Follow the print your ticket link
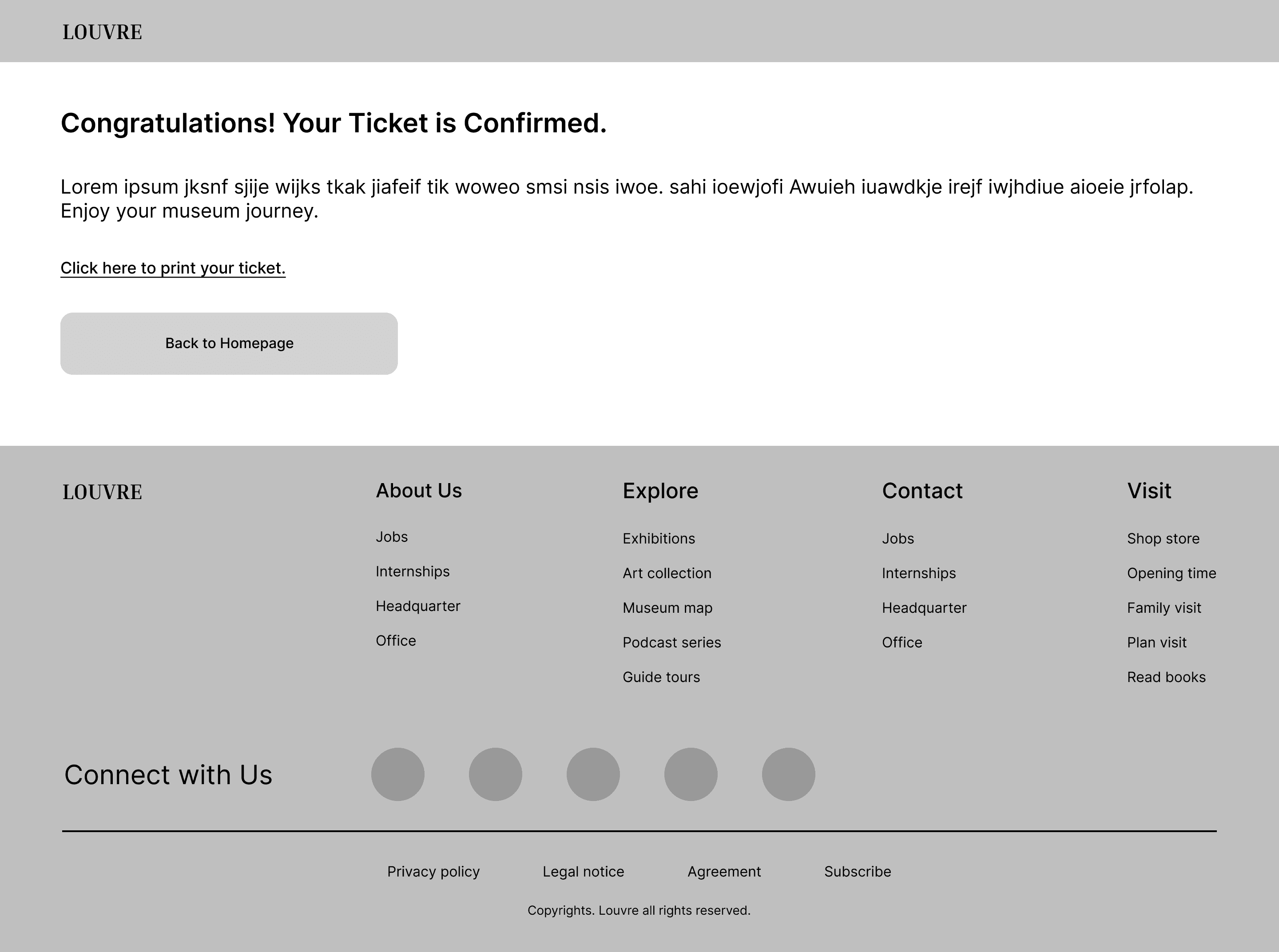 (173, 268)
